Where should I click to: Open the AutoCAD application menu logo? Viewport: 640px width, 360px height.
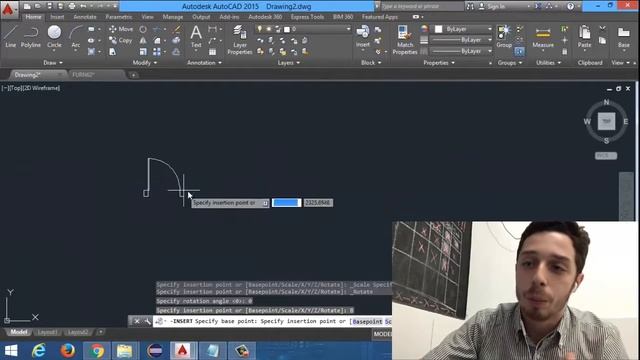click(8, 9)
